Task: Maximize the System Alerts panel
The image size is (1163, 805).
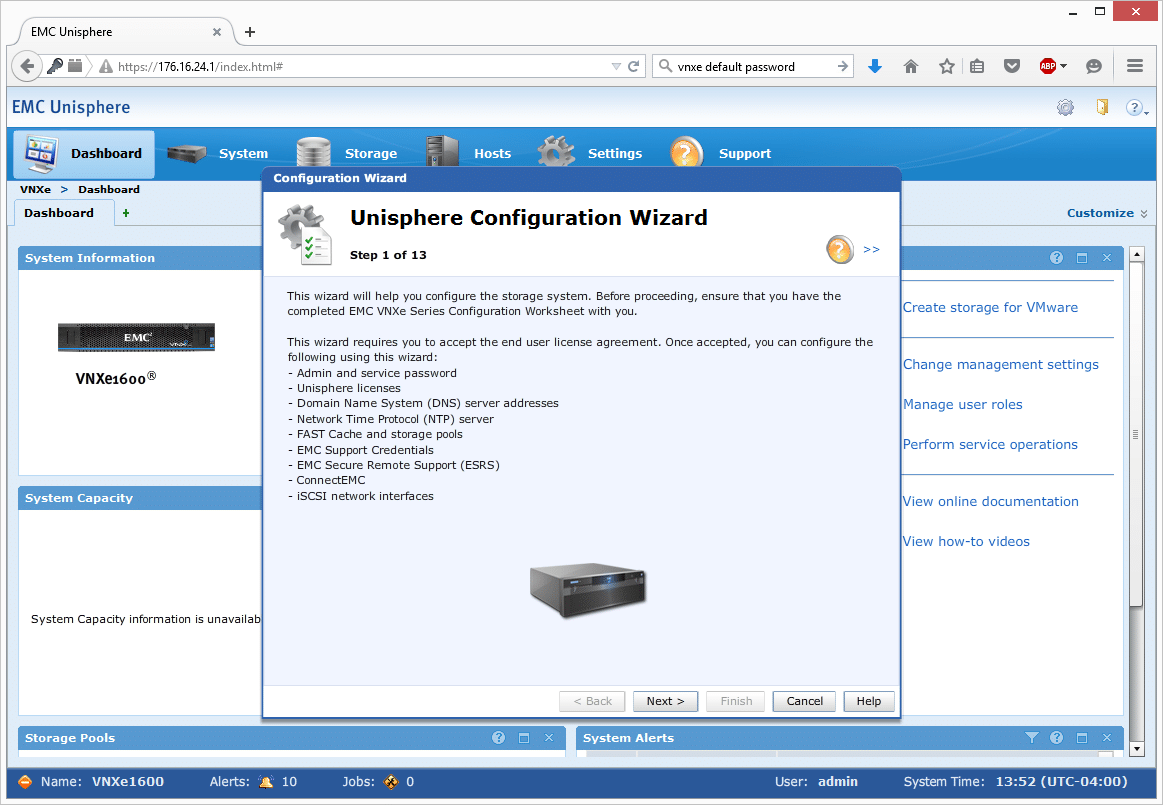Action: click(1081, 737)
